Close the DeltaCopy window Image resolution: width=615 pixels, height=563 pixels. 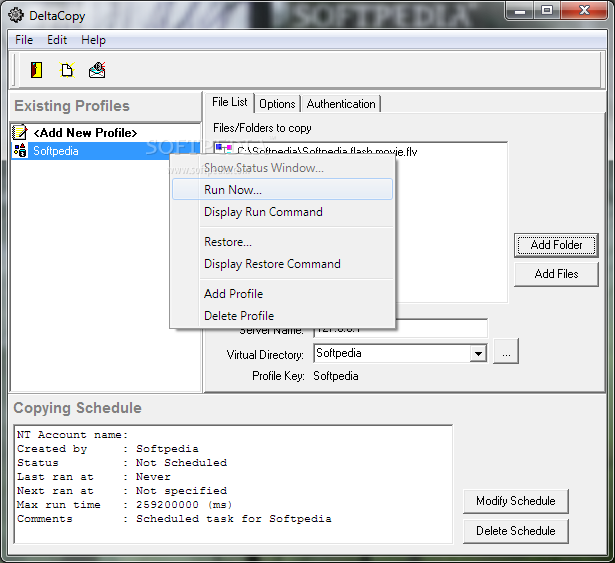click(584, 10)
